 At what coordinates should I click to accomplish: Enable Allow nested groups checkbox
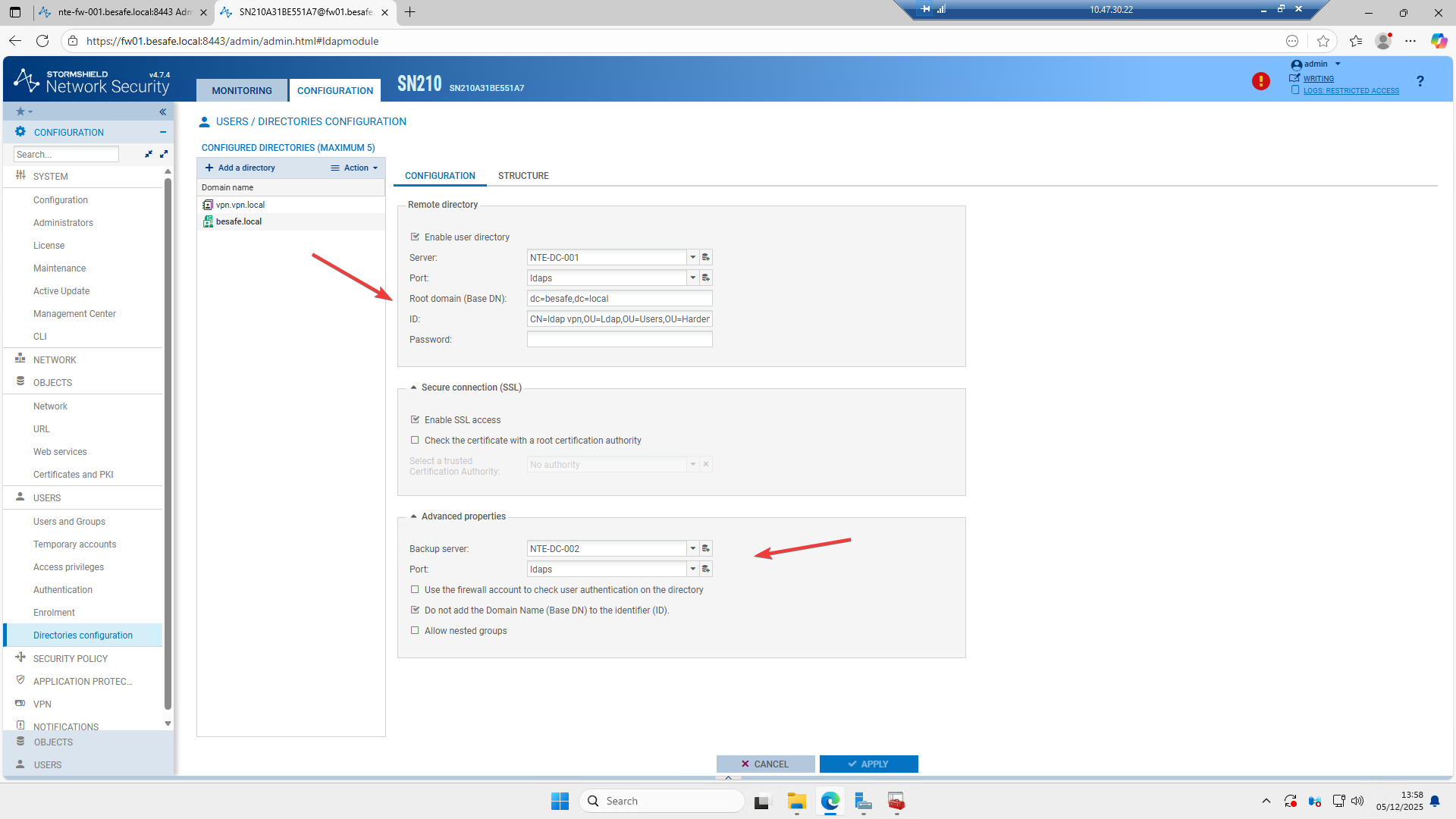point(415,630)
